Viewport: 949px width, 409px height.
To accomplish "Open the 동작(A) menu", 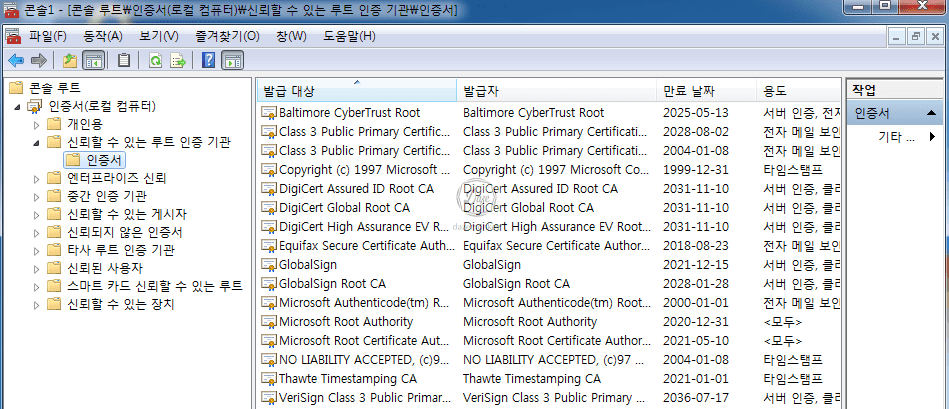I will click(x=103, y=36).
